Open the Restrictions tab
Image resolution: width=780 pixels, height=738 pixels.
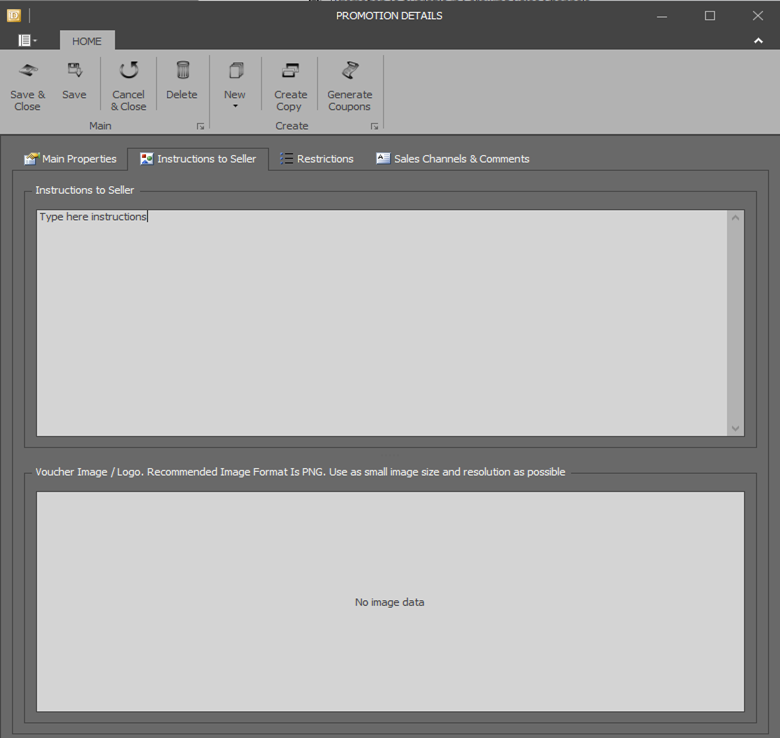(x=316, y=159)
